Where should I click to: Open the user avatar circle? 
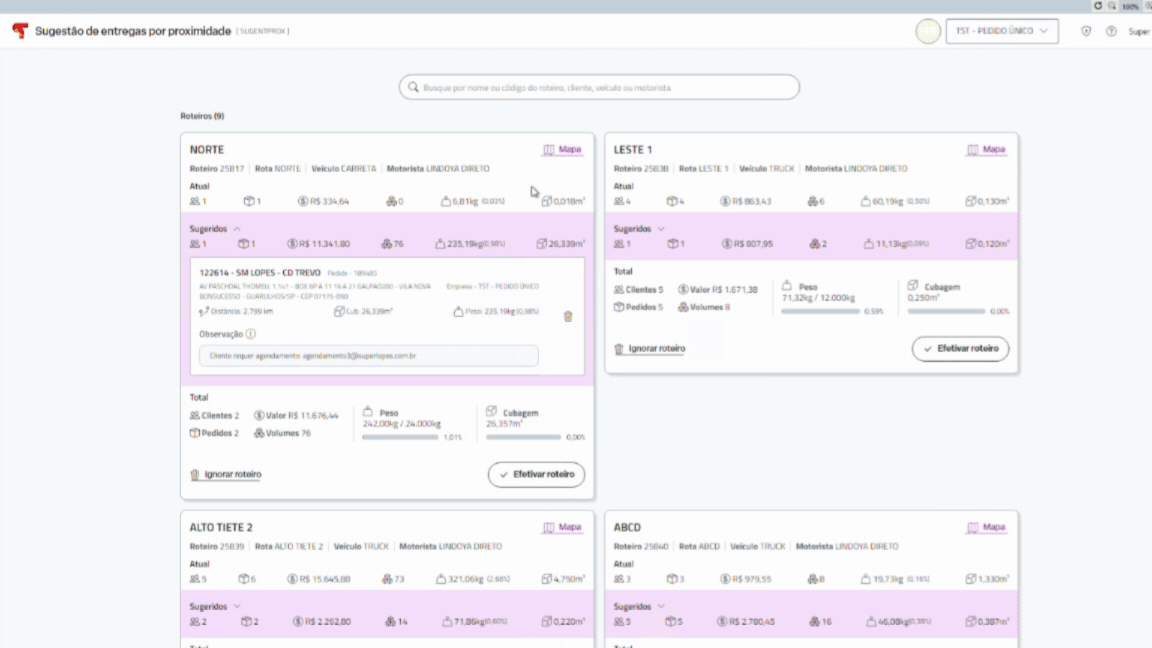tap(928, 31)
